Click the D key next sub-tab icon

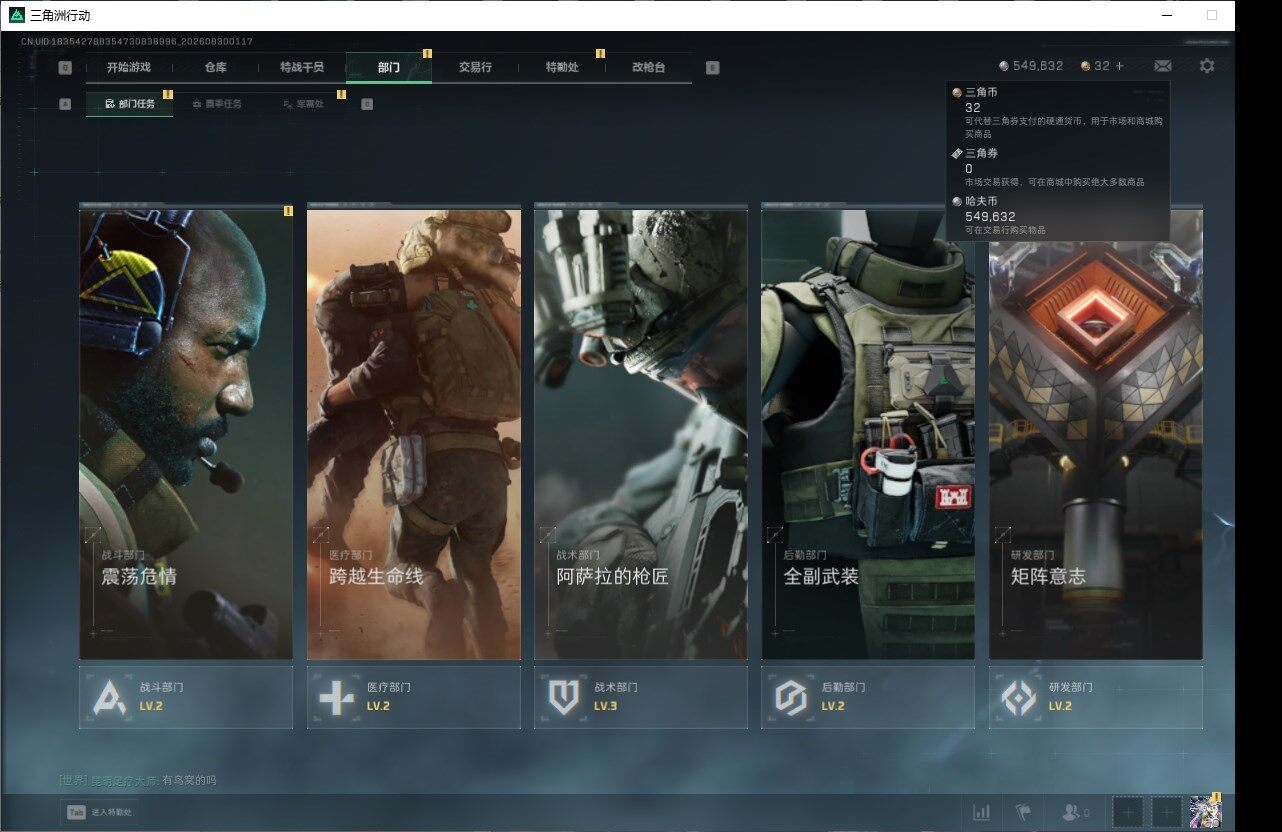367,103
